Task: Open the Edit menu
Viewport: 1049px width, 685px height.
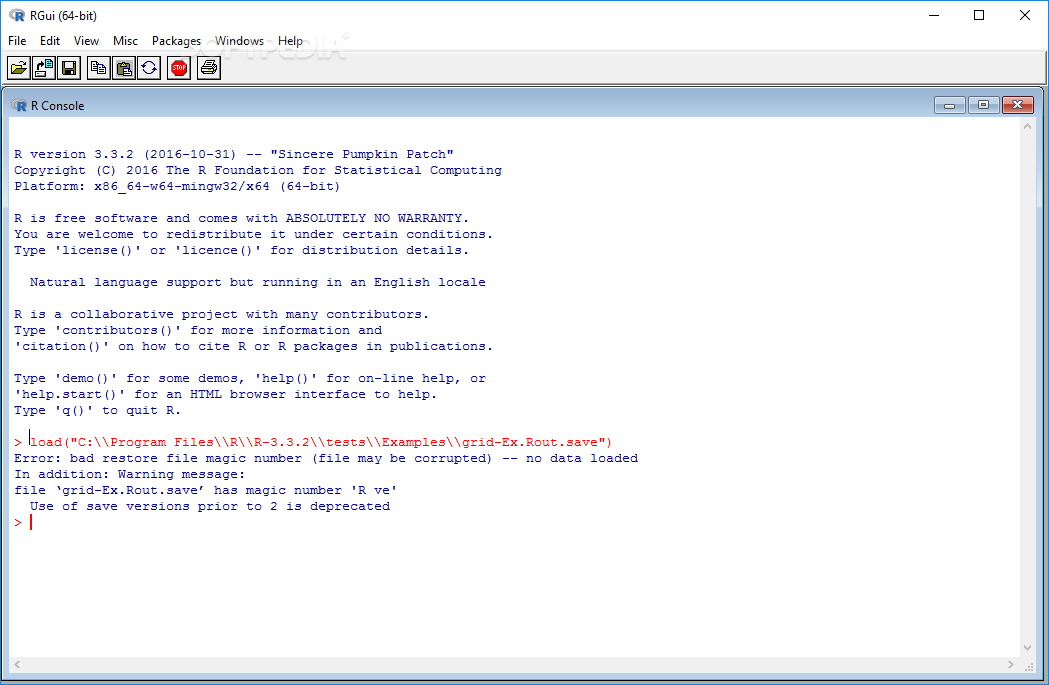Action: pyautogui.click(x=50, y=41)
